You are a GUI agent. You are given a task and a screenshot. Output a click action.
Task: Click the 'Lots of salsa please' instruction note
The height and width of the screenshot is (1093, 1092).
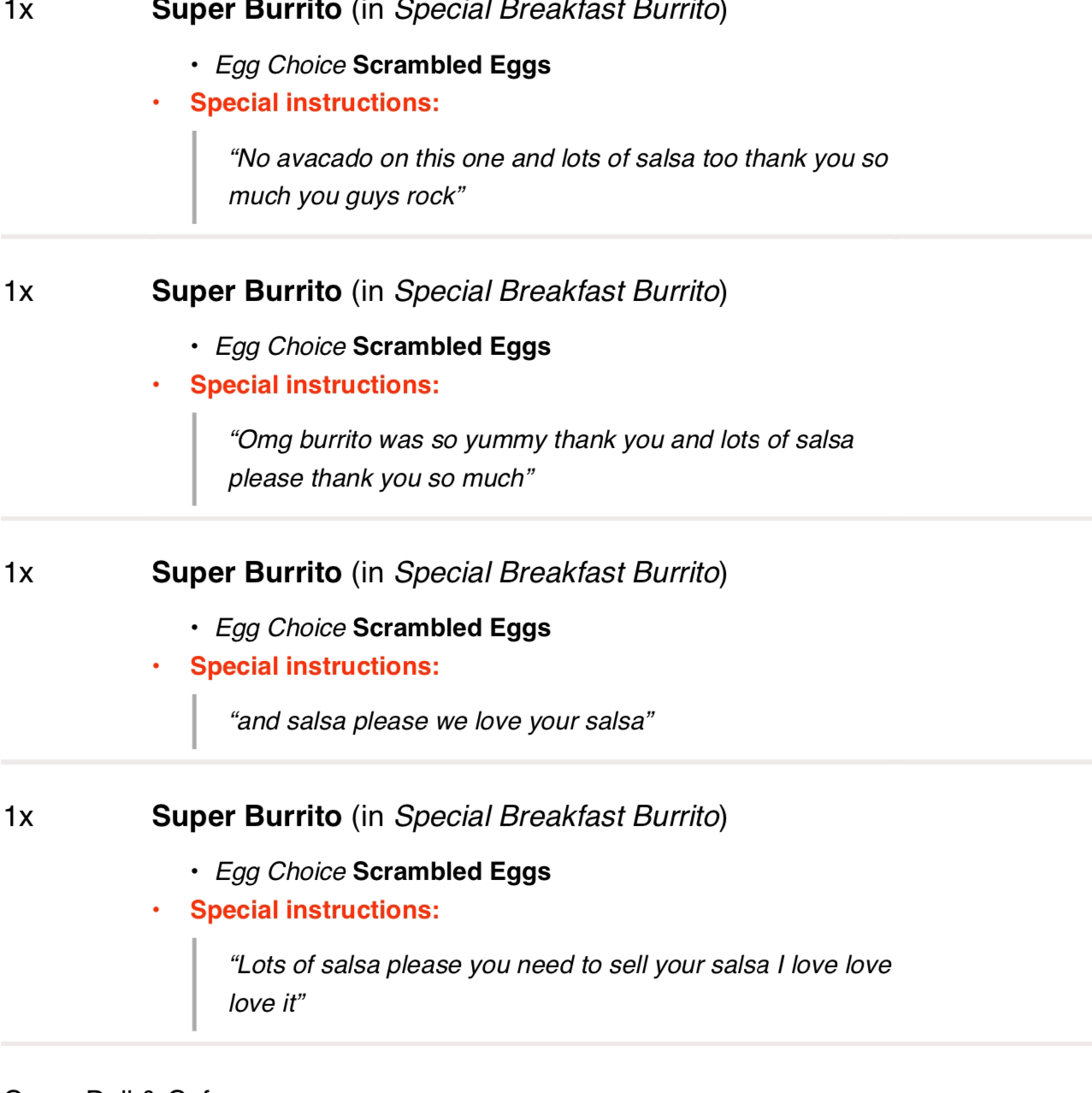point(559,965)
